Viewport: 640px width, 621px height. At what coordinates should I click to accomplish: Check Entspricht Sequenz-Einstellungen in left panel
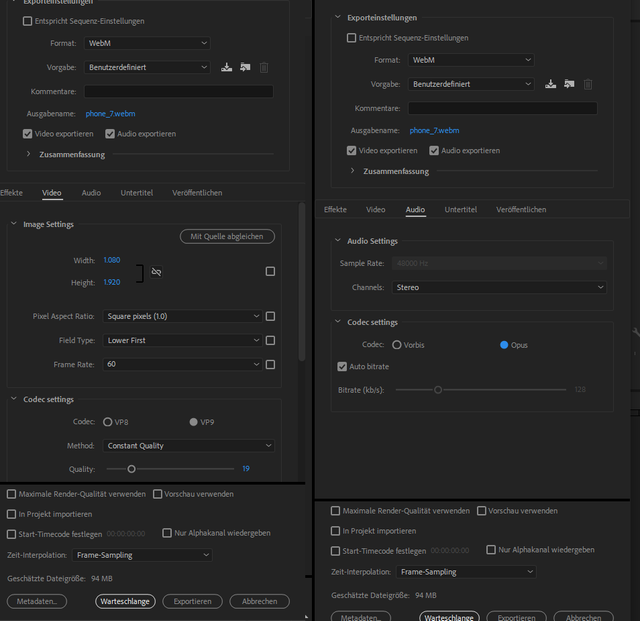pos(27,21)
